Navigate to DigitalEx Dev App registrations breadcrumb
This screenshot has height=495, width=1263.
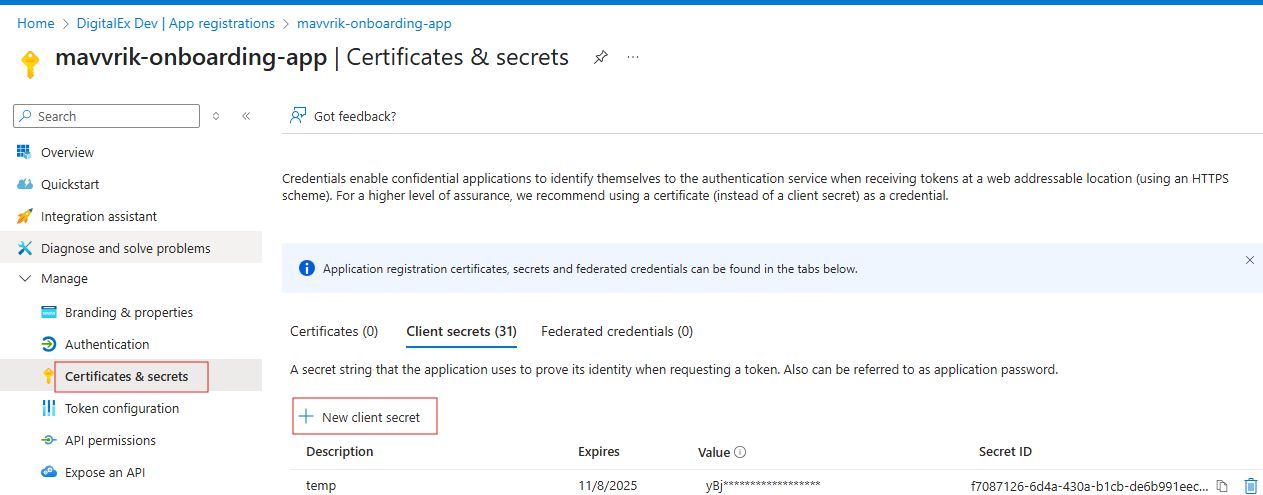[176, 23]
